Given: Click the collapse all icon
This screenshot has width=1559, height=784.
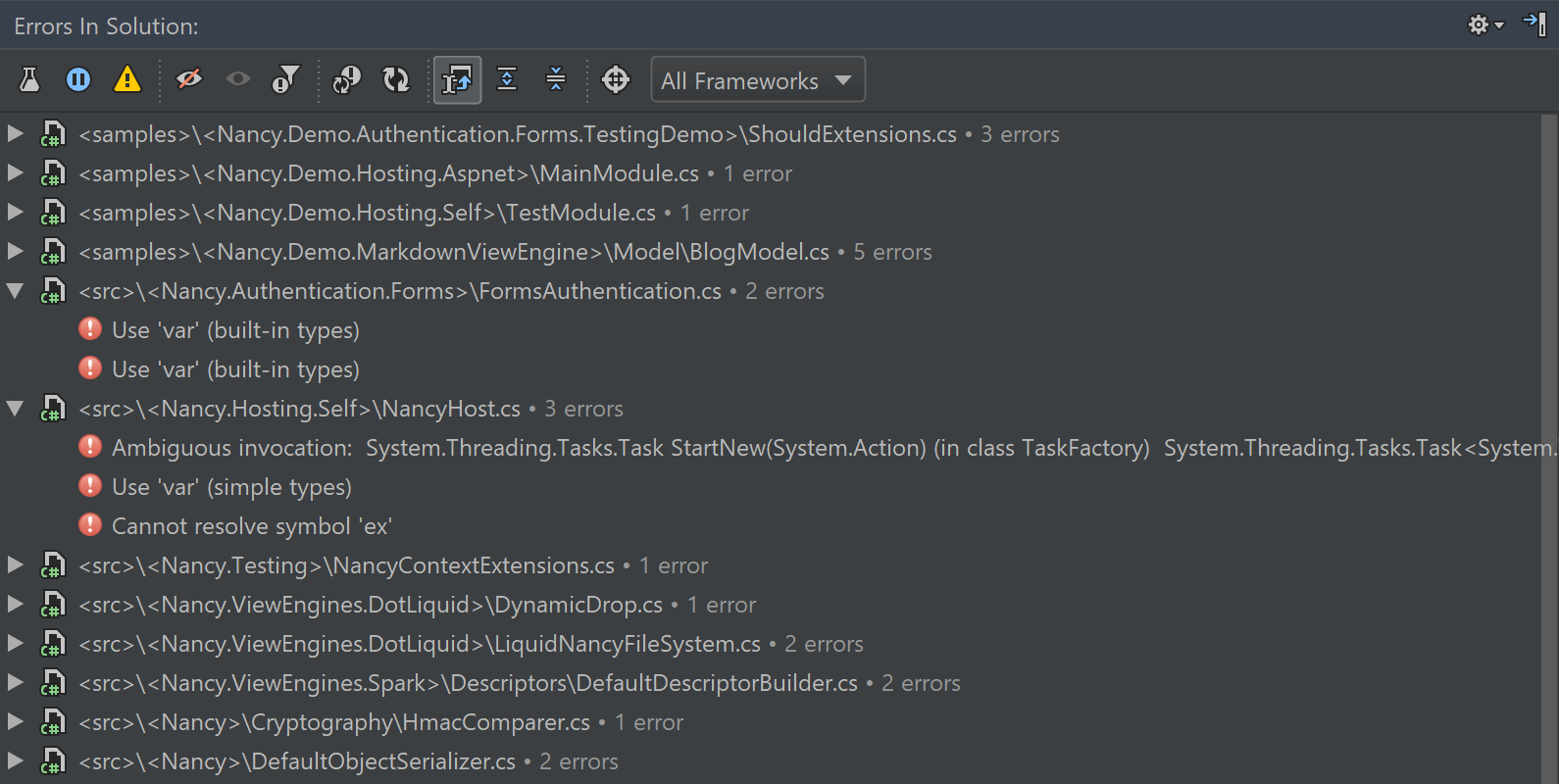Looking at the screenshot, I should point(556,79).
